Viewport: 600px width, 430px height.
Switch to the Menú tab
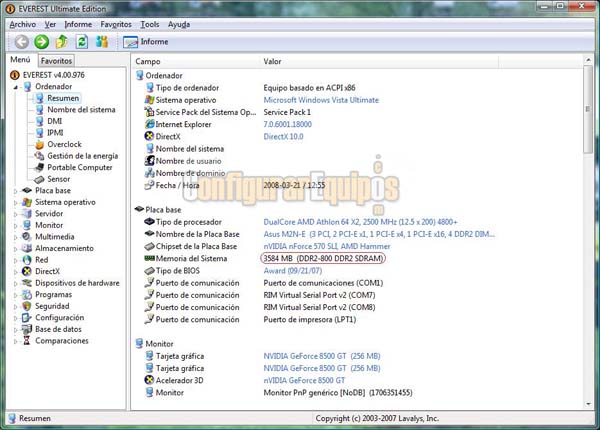[x=20, y=60]
